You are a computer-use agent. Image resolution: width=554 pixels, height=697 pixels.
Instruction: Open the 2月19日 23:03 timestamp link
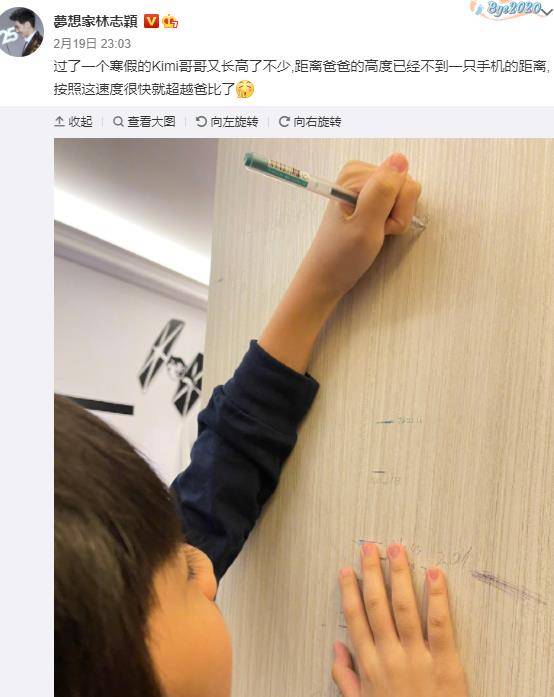pos(92,44)
